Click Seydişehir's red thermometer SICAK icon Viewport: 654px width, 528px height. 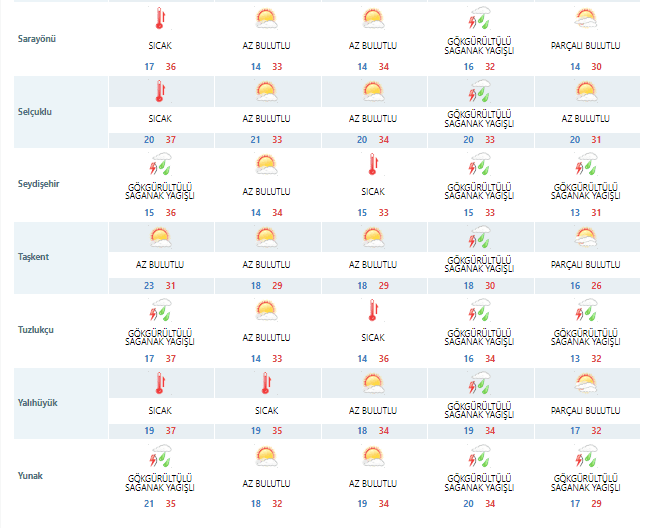pyautogui.click(x=372, y=164)
